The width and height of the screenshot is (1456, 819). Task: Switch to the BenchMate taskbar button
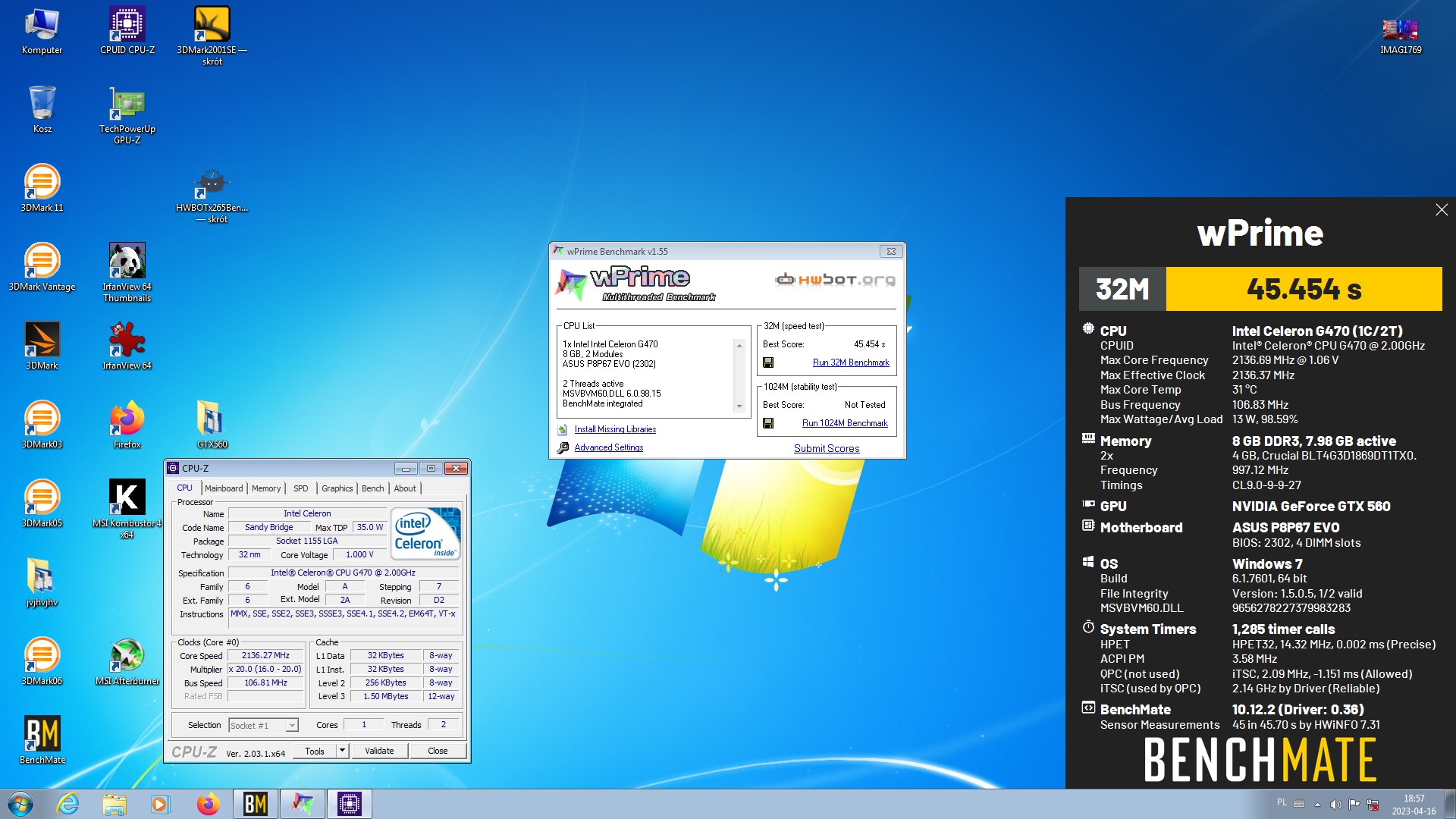point(256,804)
